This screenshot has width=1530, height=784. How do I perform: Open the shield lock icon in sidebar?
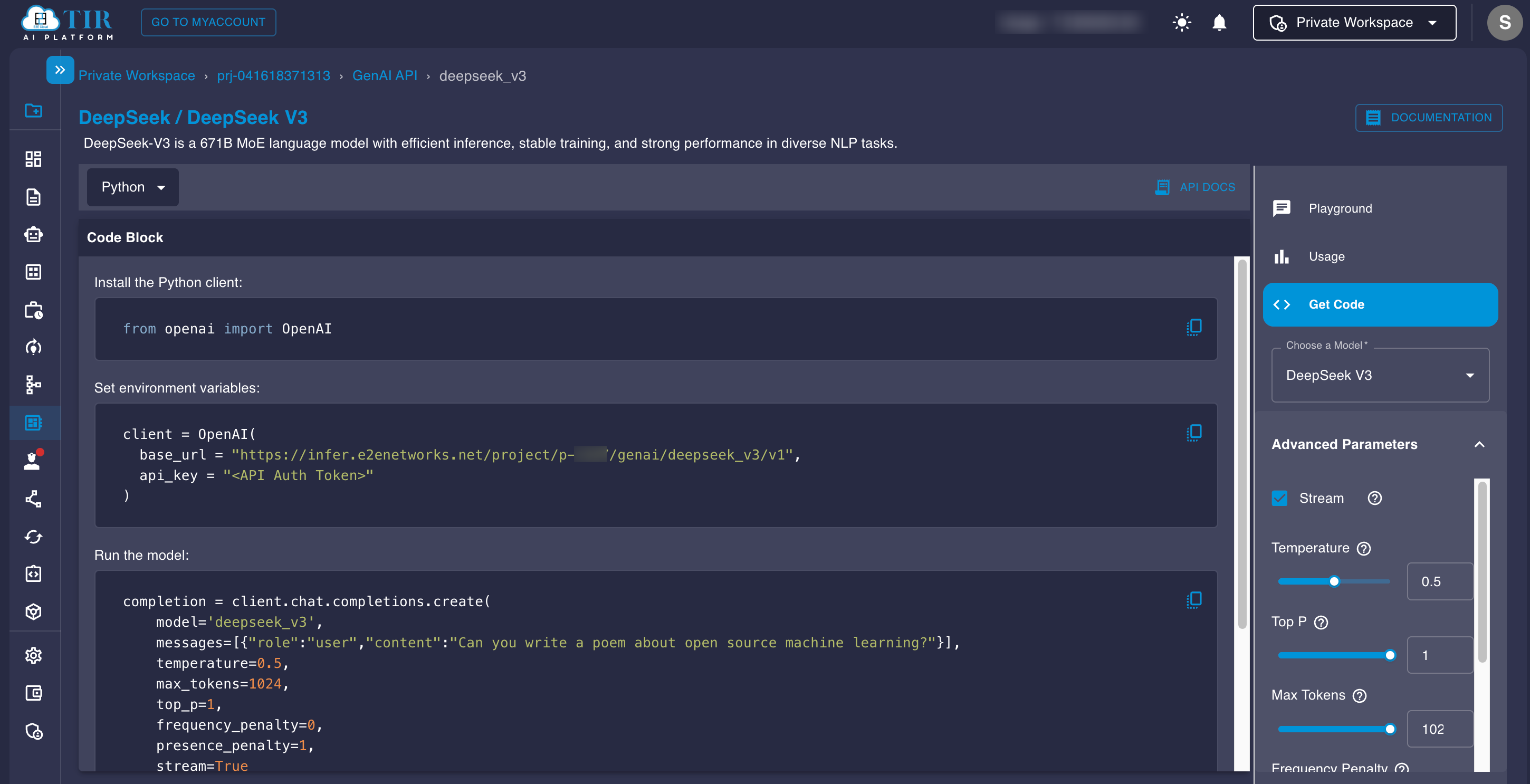coord(33,731)
